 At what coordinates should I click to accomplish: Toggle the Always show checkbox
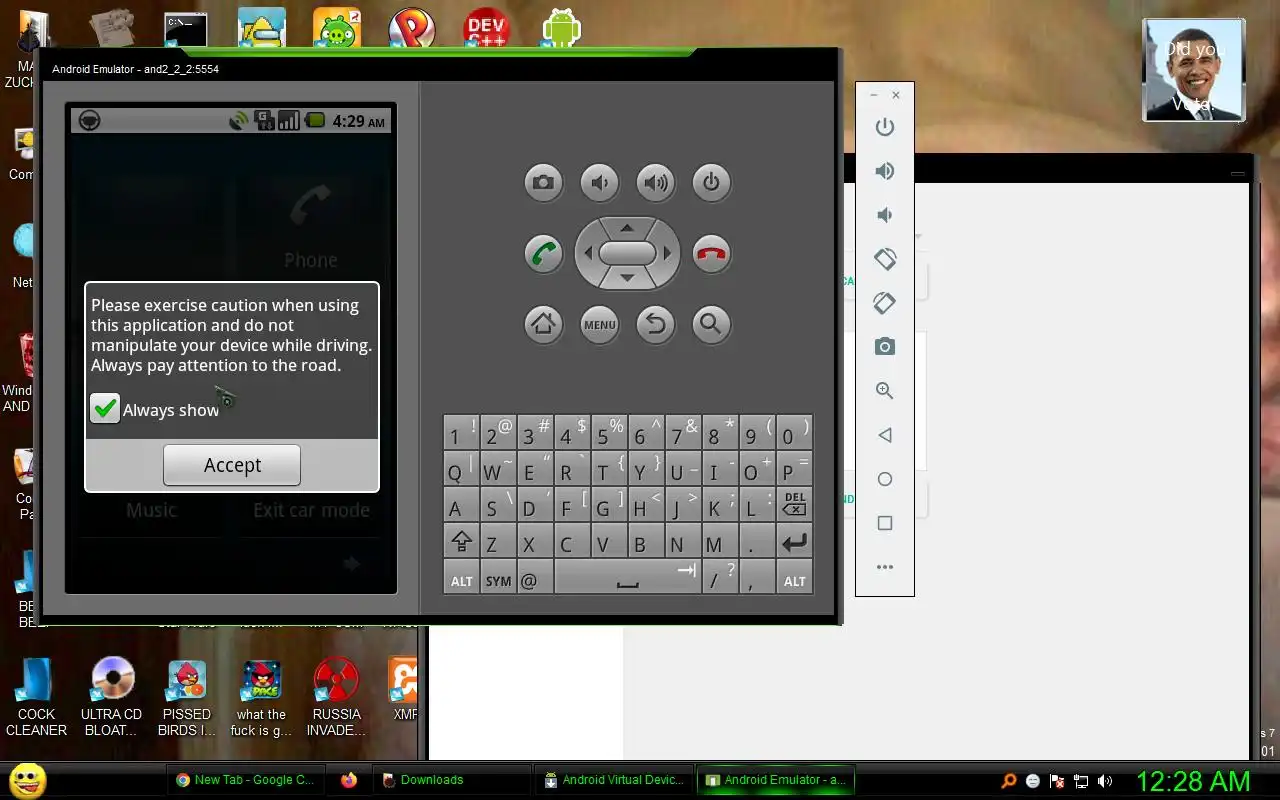pos(105,408)
